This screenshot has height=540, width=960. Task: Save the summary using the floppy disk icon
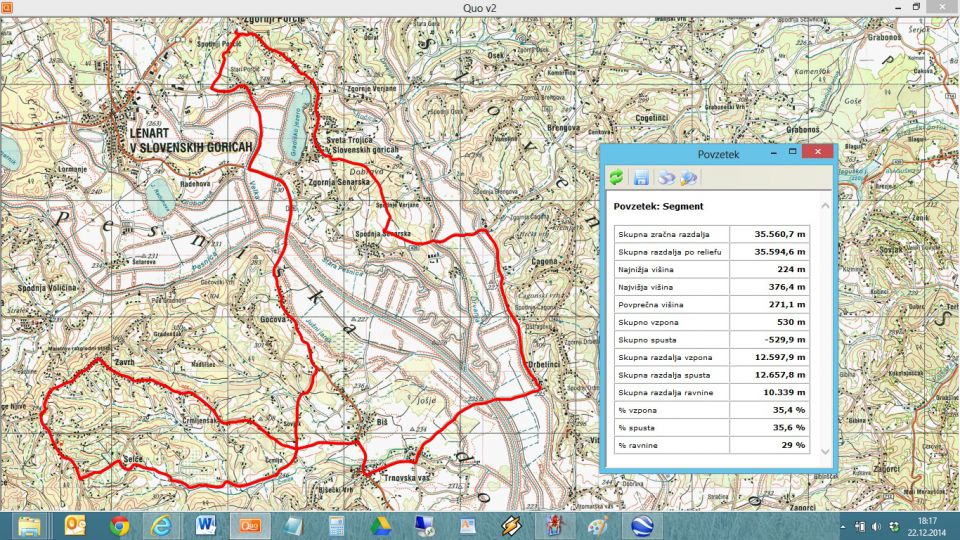tap(641, 178)
